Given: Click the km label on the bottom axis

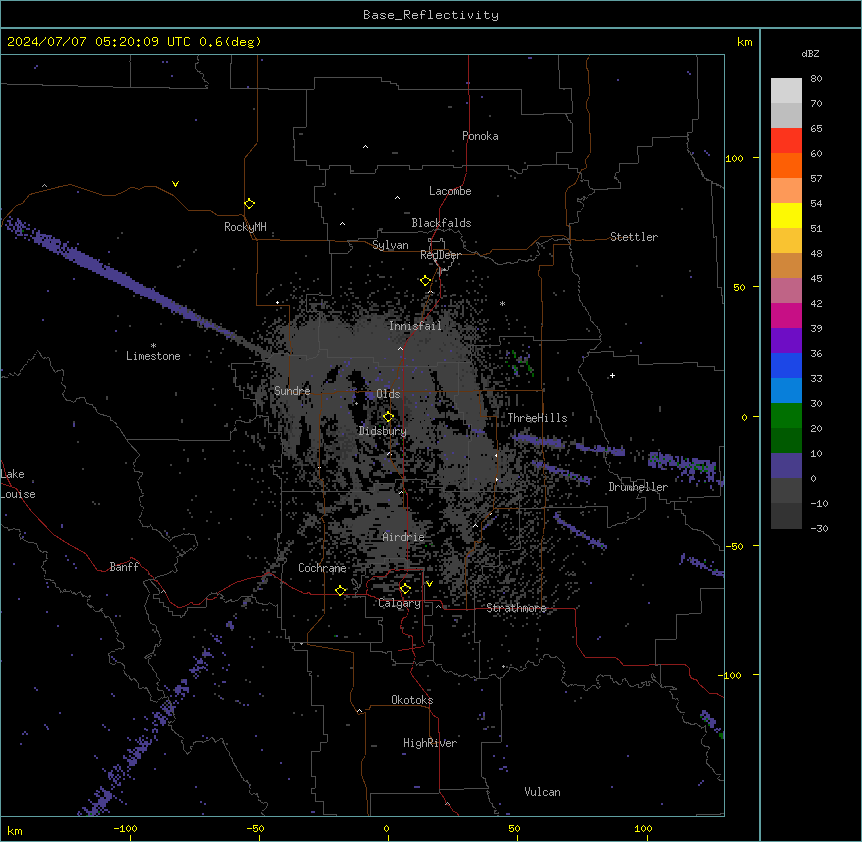Looking at the screenshot, I should [15, 831].
